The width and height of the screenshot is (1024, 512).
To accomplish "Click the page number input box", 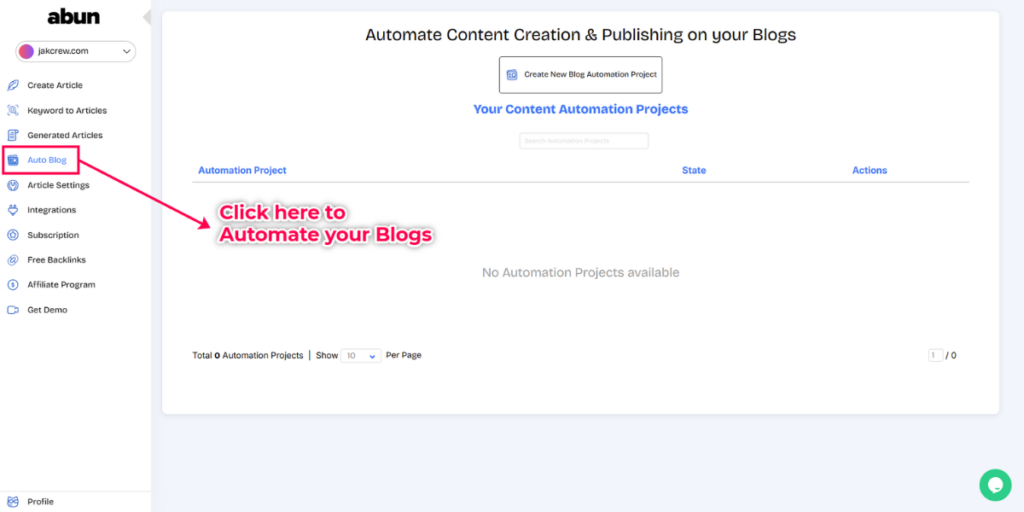I will (x=935, y=356).
